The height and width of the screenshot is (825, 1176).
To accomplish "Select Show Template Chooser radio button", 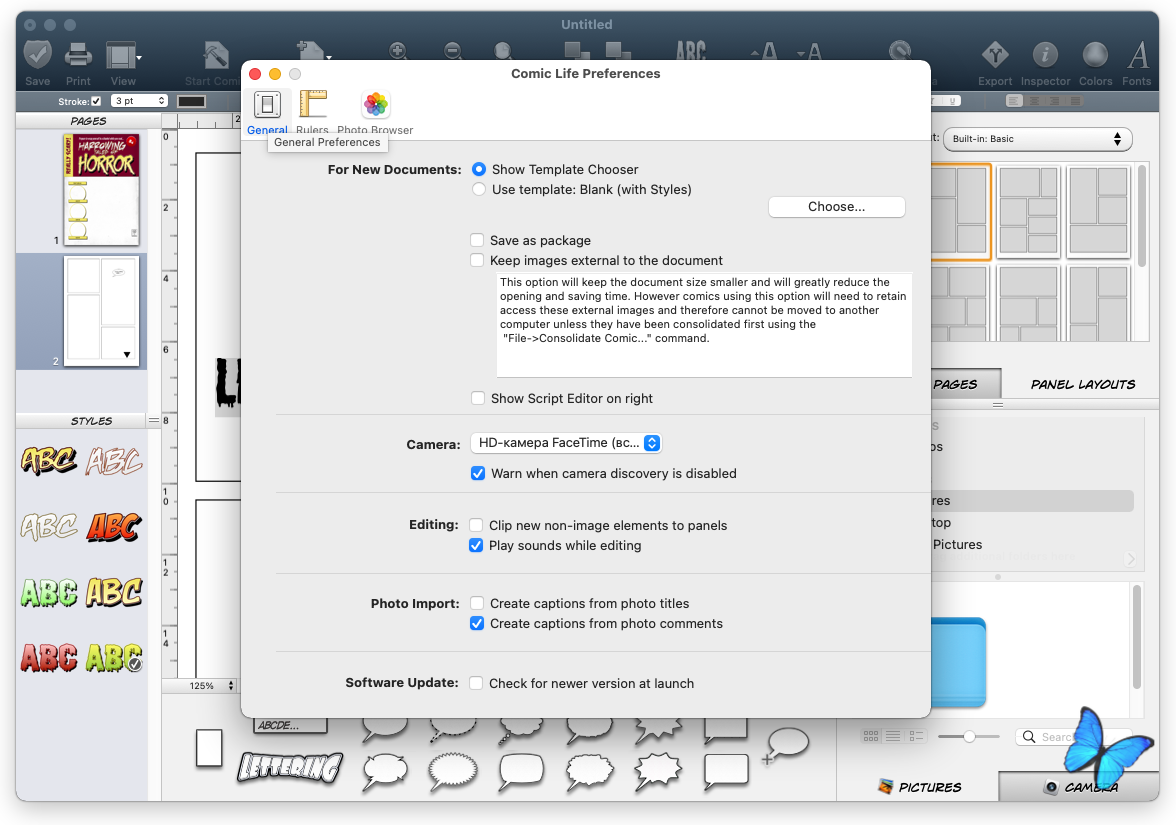I will coord(478,170).
